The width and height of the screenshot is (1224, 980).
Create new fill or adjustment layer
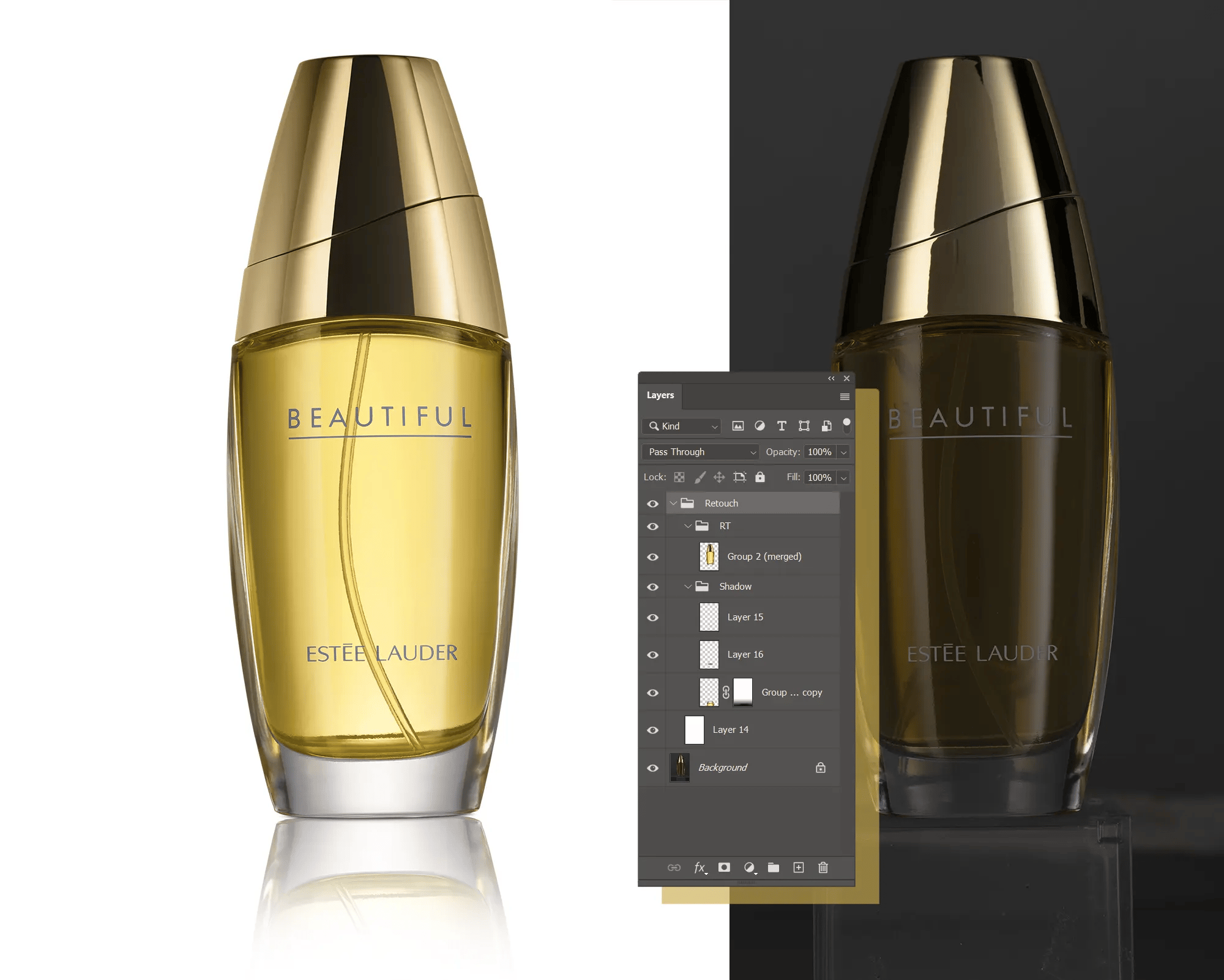point(750,867)
